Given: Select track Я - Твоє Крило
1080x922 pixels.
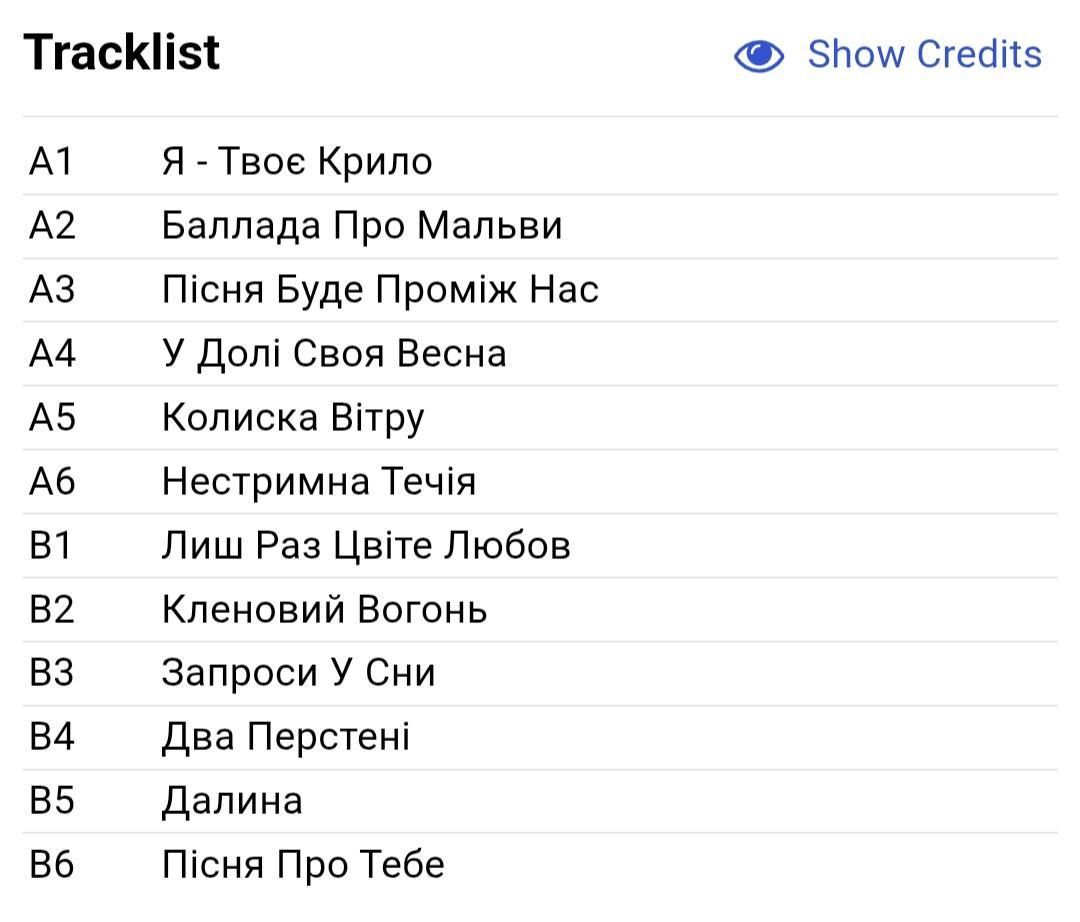Looking at the screenshot, I should 297,162.
